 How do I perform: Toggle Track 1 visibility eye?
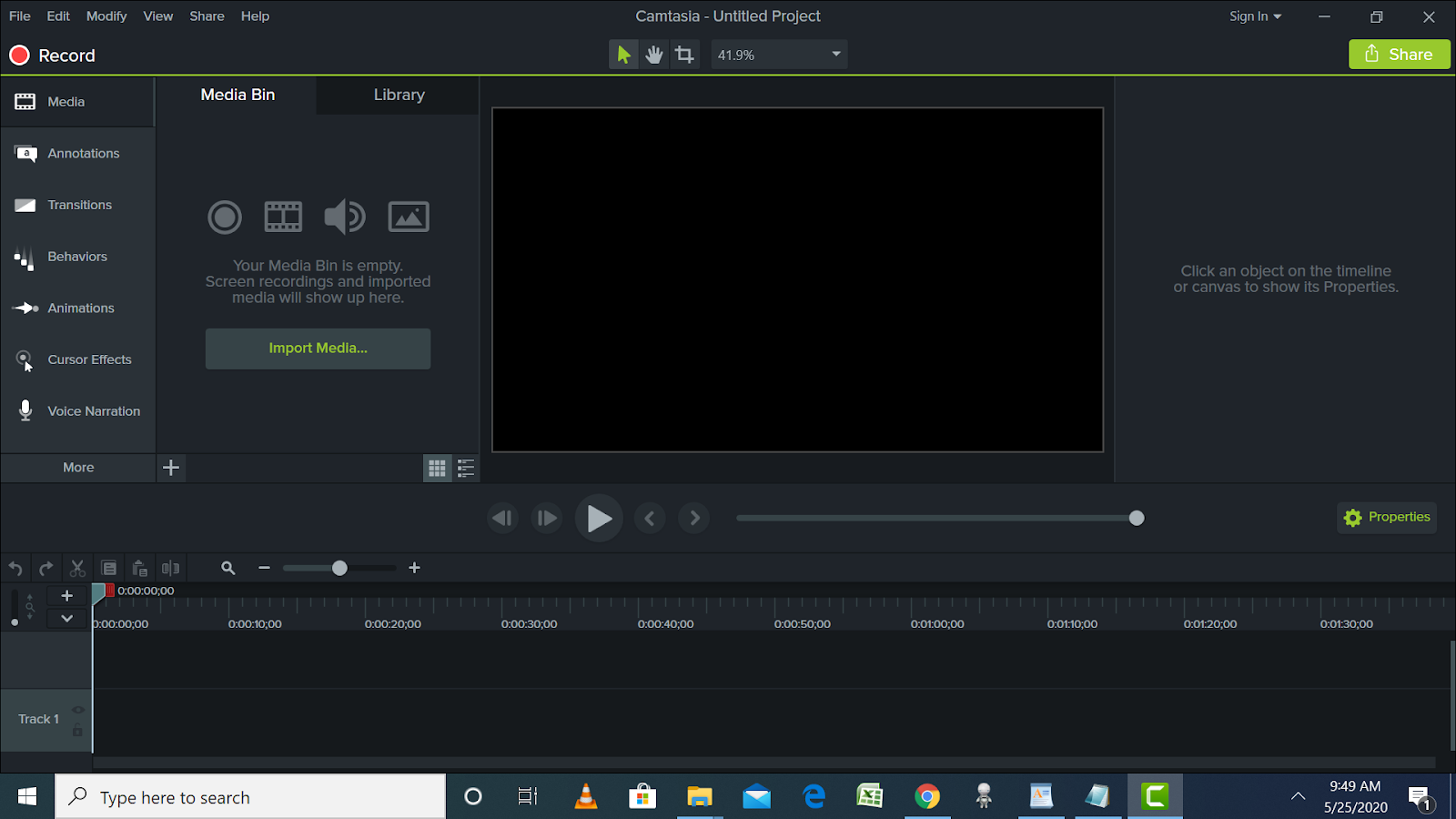coord(78,710)
